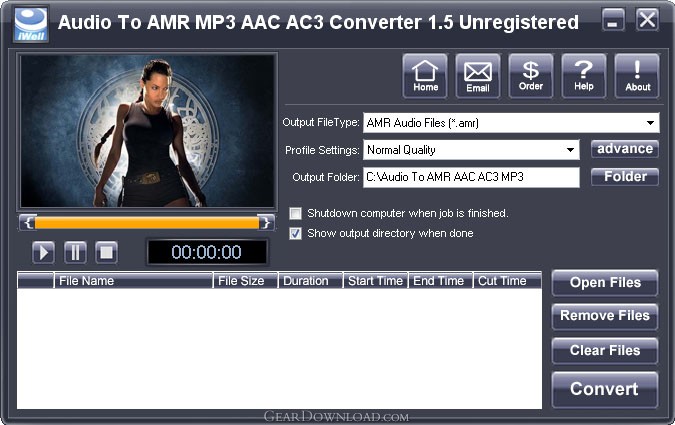Pause playback with the Pause button
Image resolution: width=675 pixels, height=425 pixels.
[x=75, y=252]
